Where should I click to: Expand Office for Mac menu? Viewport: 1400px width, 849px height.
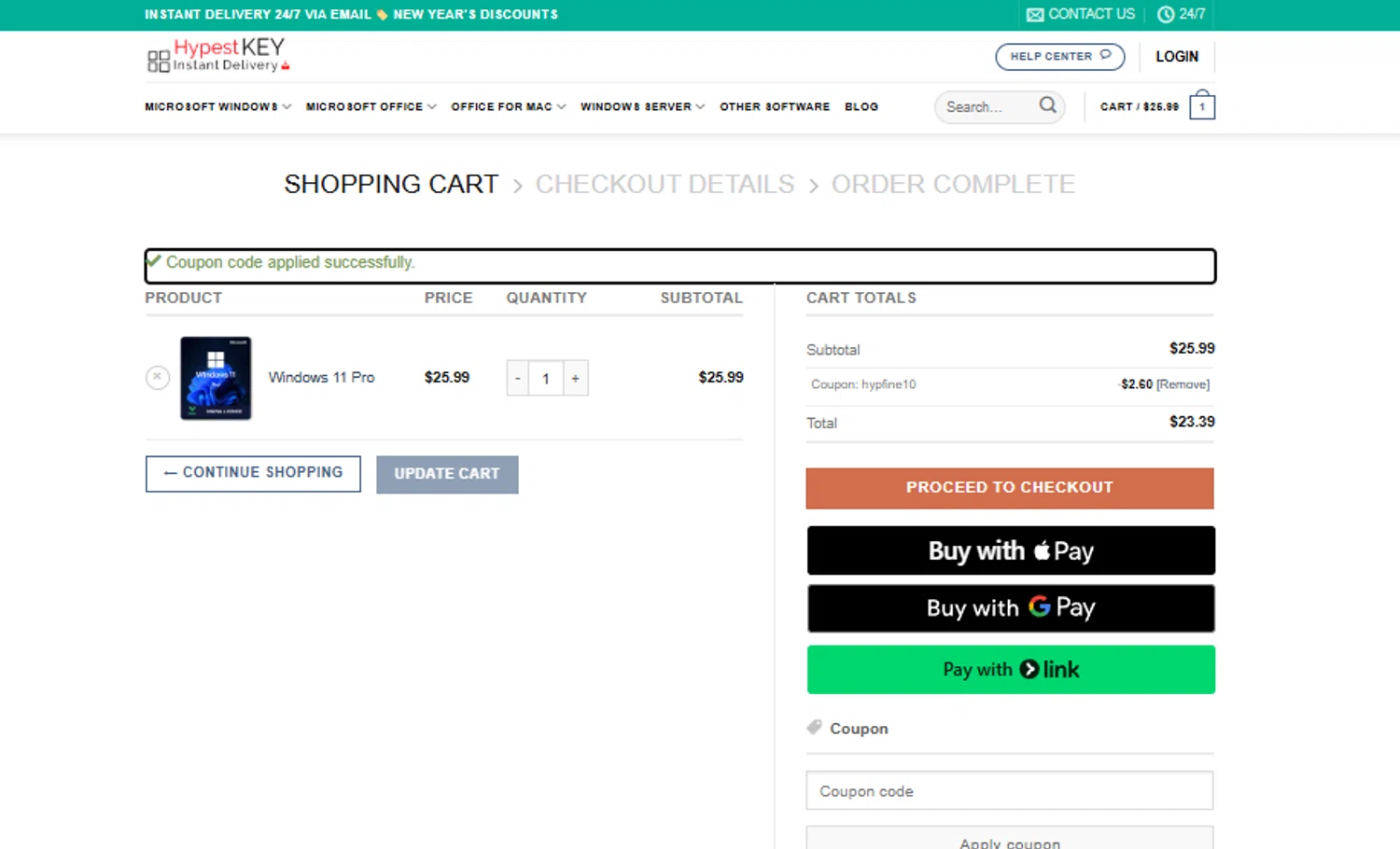(x=509, y=106)
